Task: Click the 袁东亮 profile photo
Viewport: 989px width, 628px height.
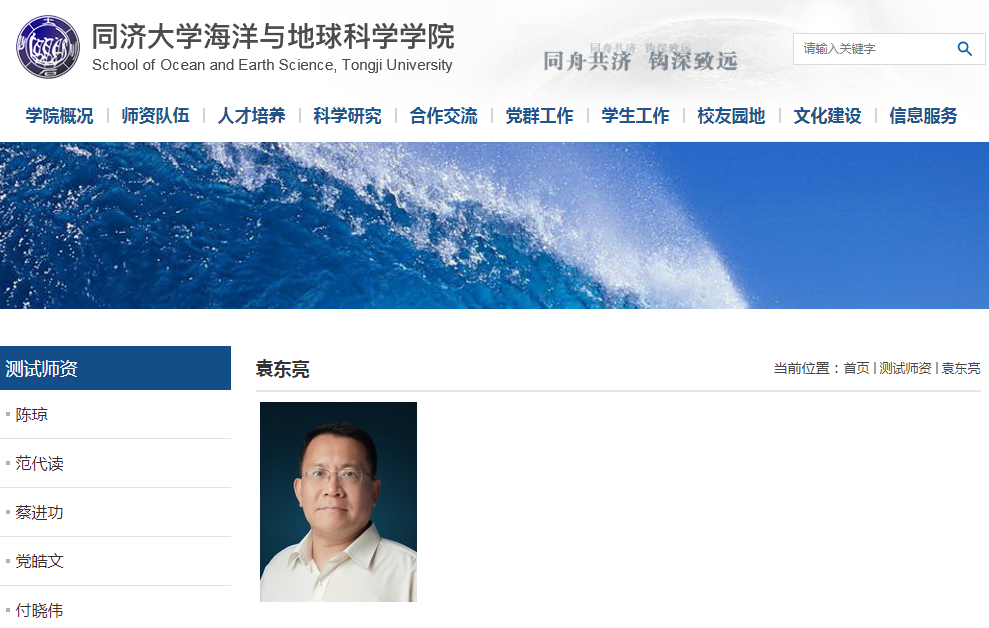Action: (x=338, y=502)
